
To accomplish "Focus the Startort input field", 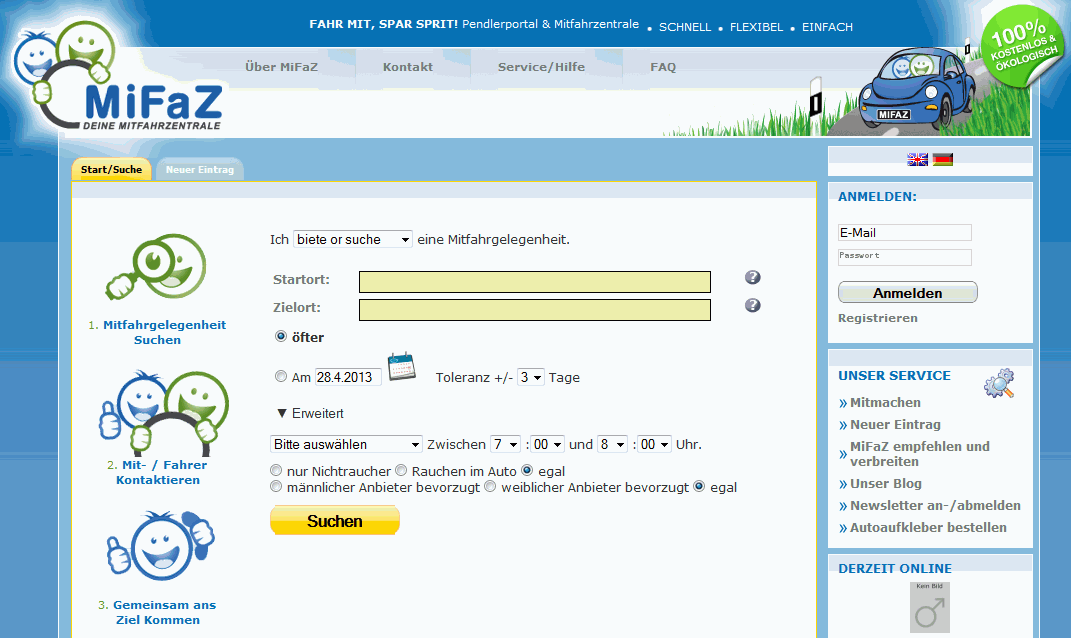I will [534, 282].
